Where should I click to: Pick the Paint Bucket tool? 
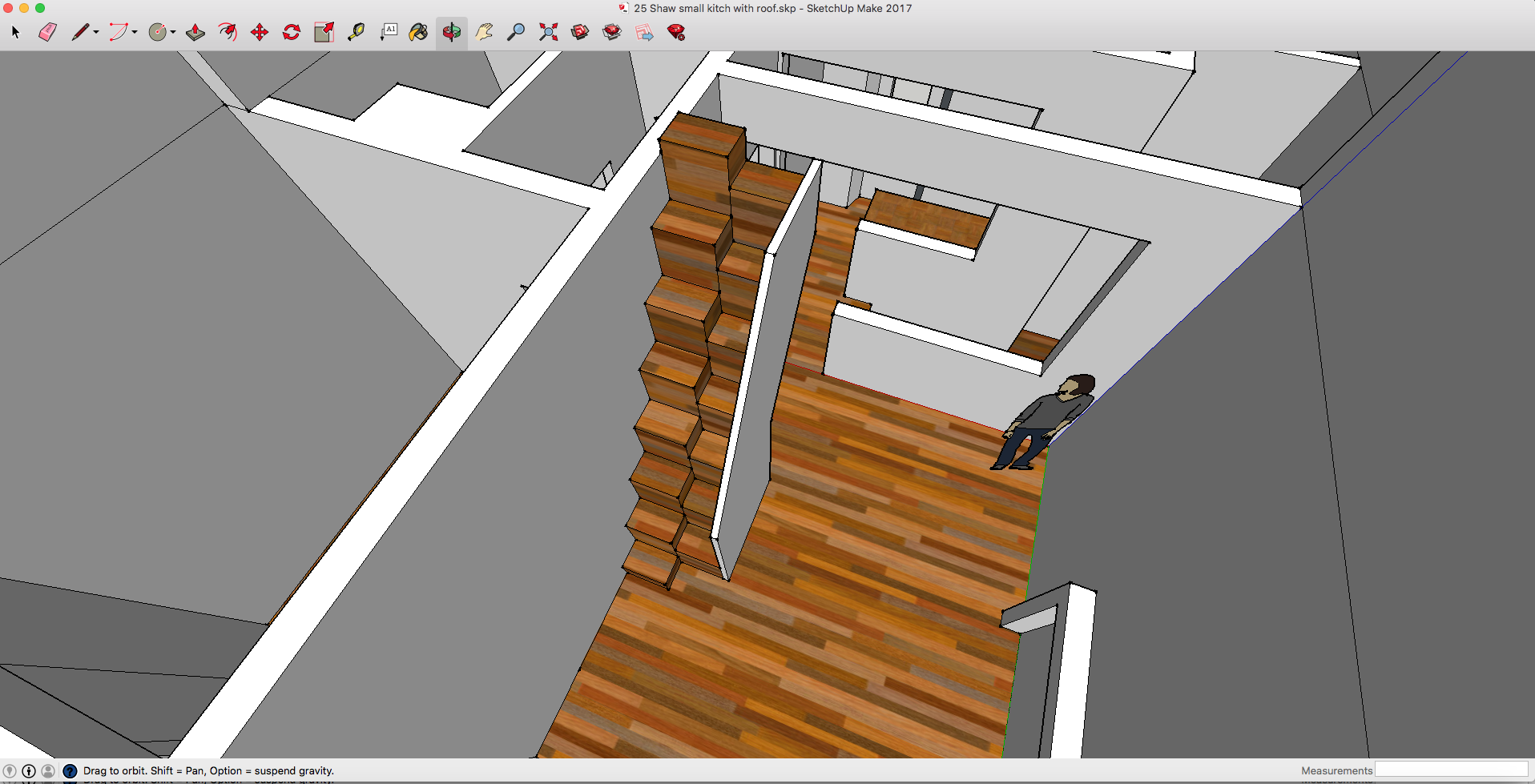pyautogui.click(x=418, y=32)
